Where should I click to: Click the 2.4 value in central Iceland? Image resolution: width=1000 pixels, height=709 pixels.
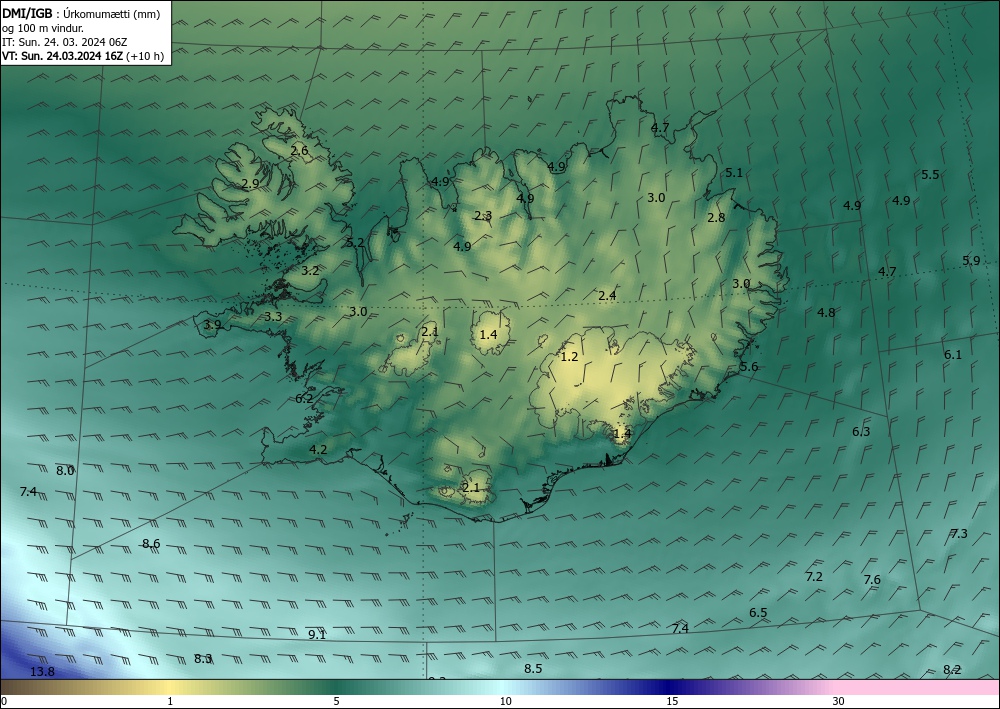tap(607, 296)
